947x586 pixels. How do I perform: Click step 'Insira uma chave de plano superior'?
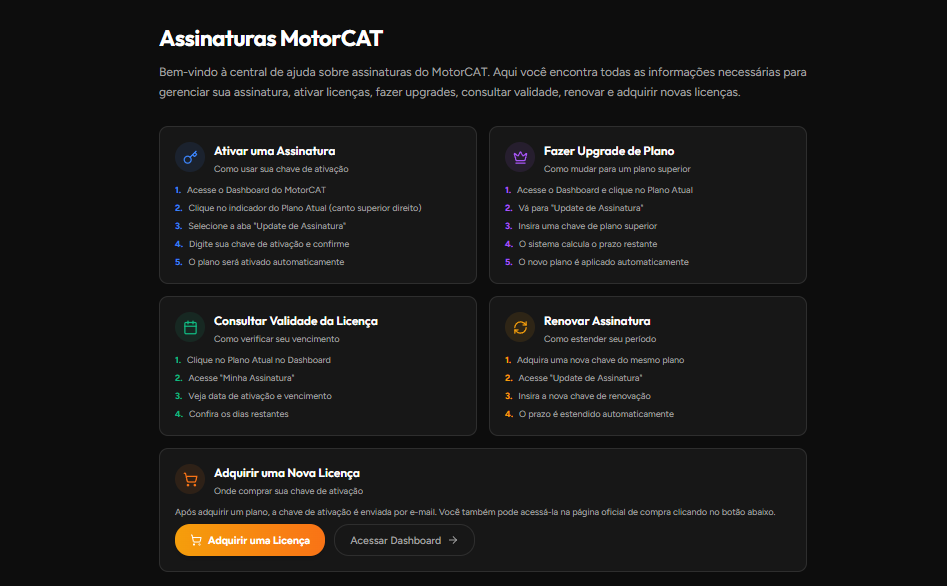click(x=588, y=226)
